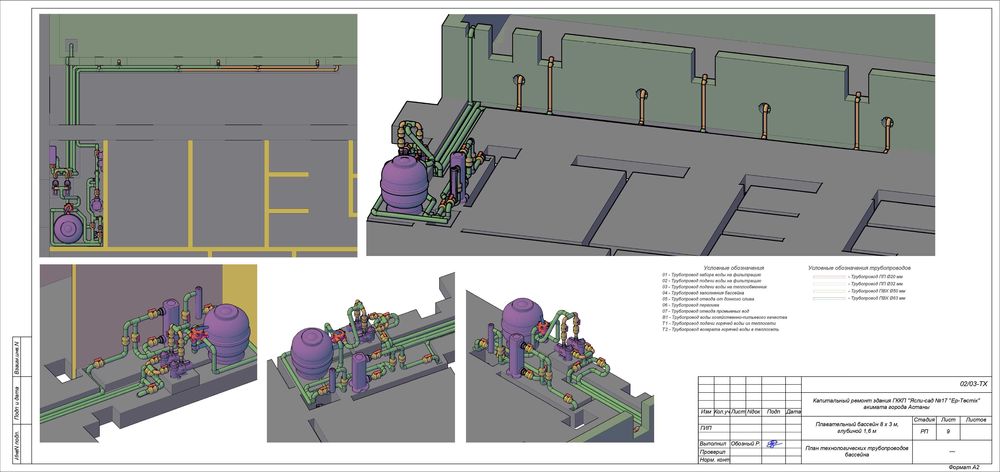
Task: Click the purple filter tank in the large isometric view
Action: [x=403, y=186]
